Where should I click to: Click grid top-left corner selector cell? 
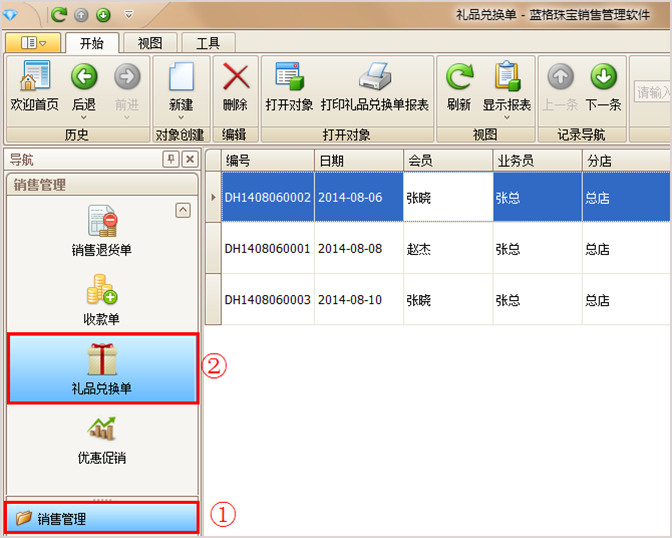[x=213, y=161]
